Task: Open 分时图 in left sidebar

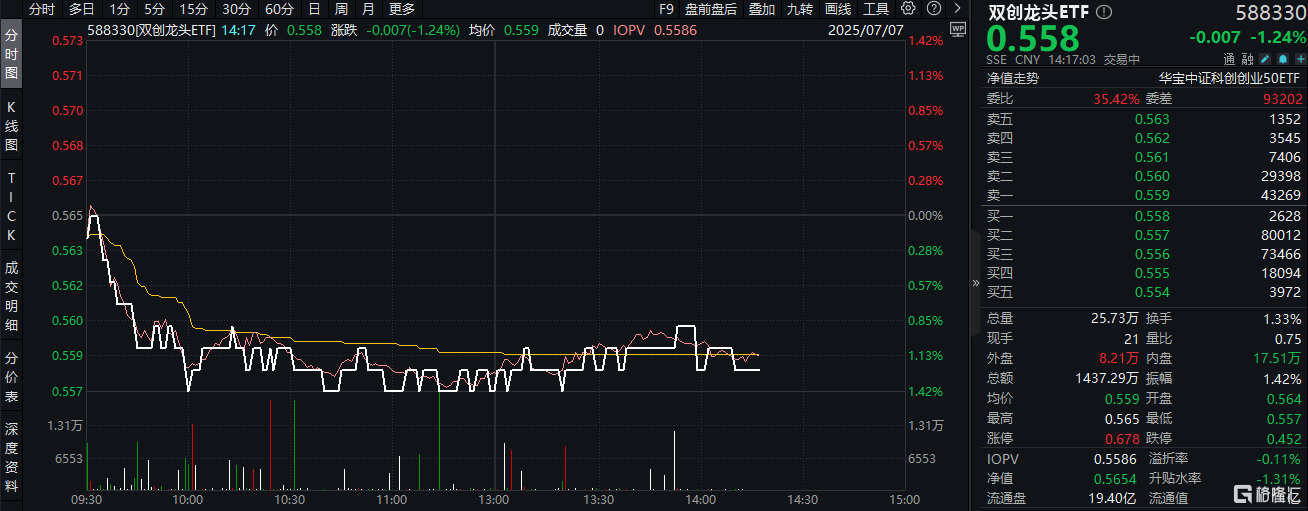Action: pos(11,55)
